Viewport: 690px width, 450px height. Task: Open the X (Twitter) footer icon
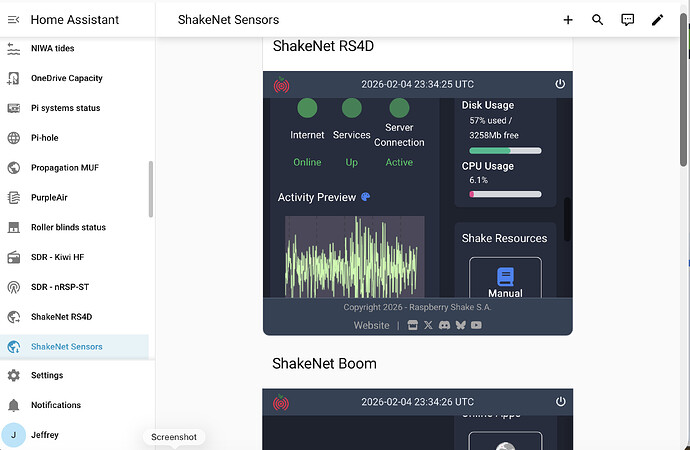[x=428, y=325]
